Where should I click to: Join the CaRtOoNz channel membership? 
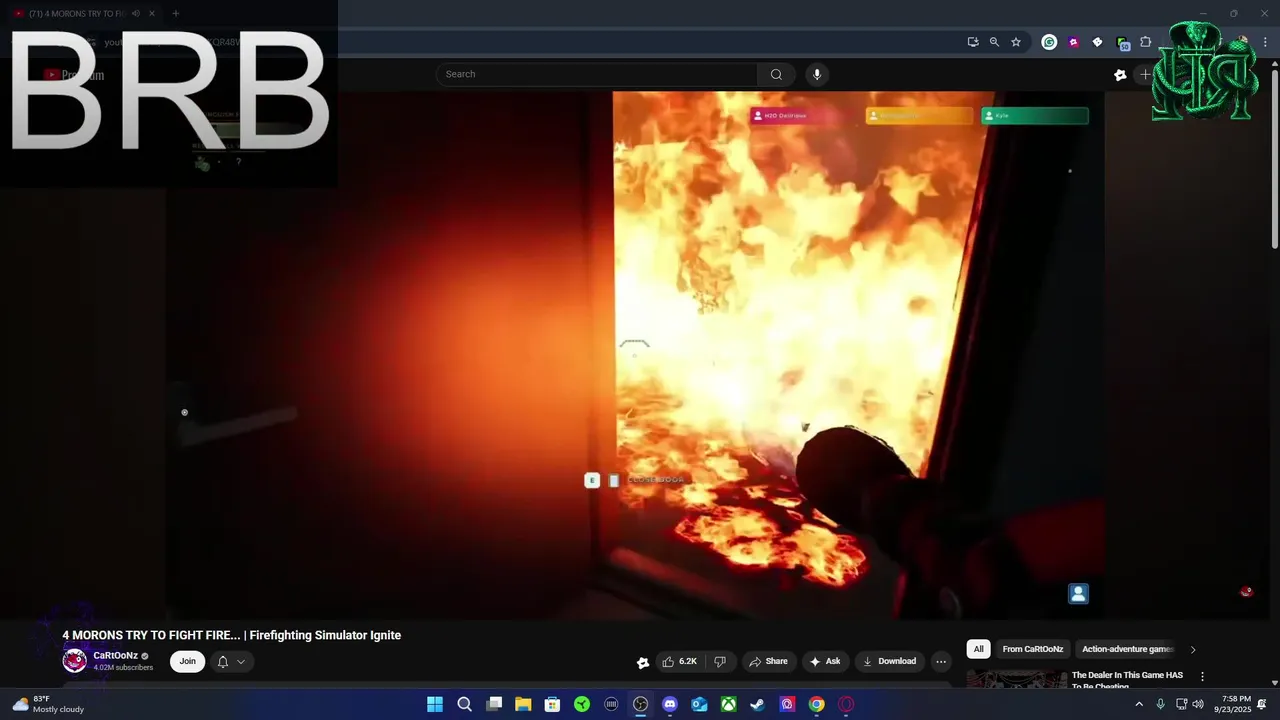187,661
